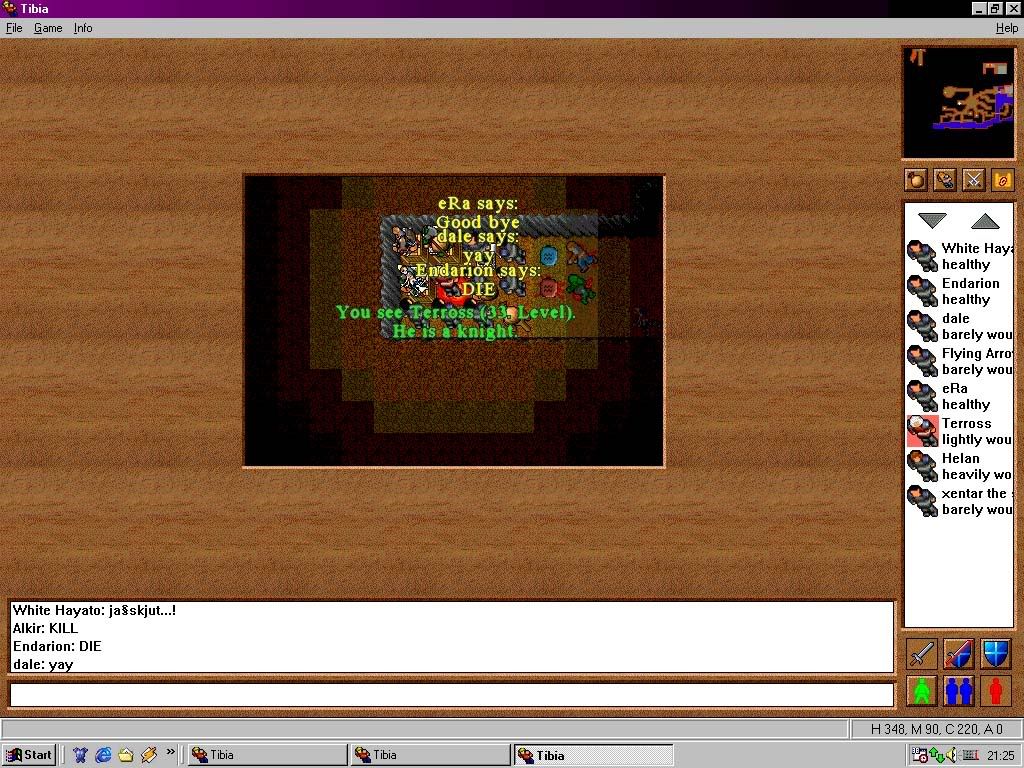Click the tray volume speaker icon
The image size is (1024, 768).
(x=952, y=756)
